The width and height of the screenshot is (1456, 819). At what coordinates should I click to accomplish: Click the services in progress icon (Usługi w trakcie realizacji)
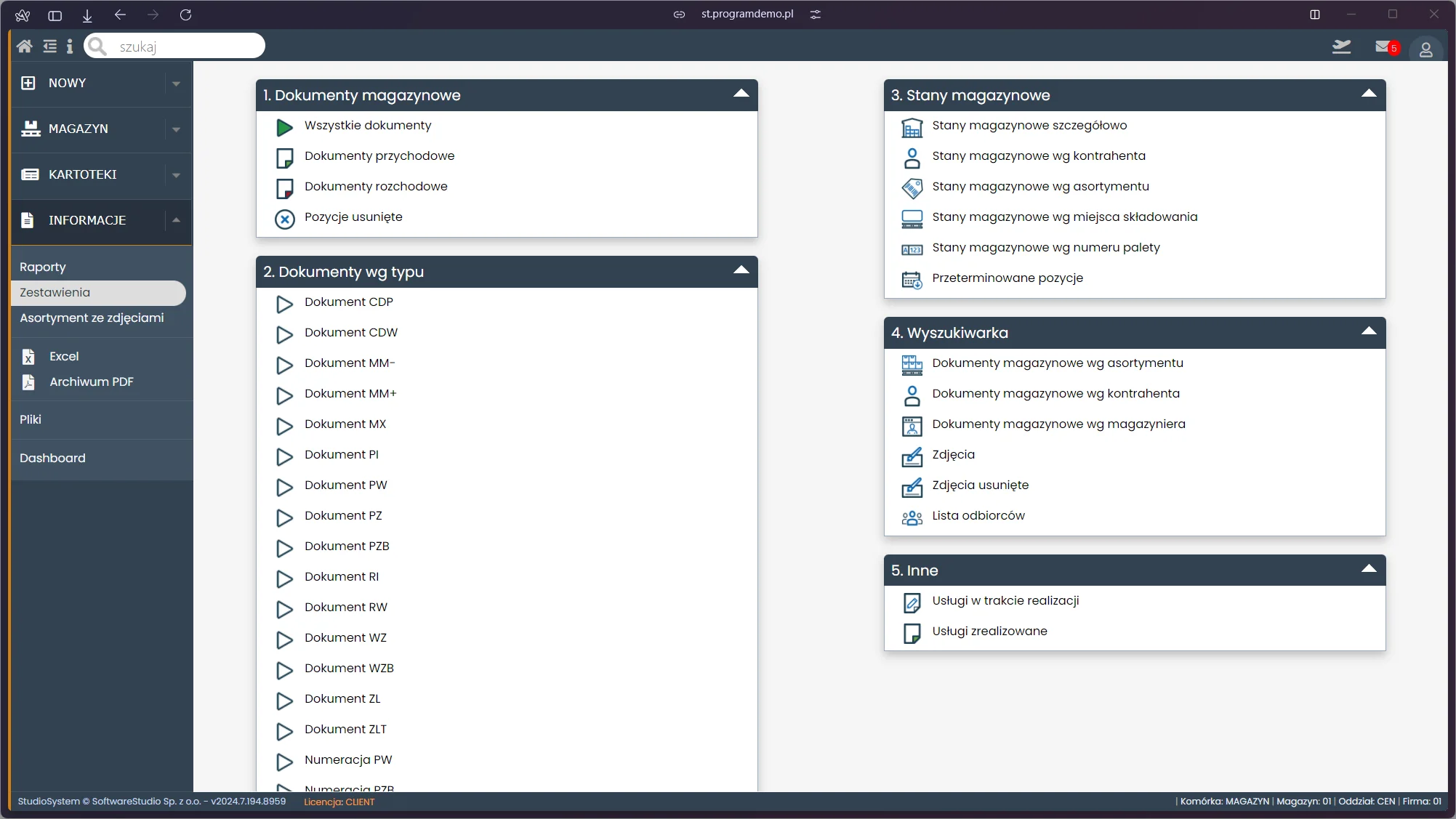point(912,602)
